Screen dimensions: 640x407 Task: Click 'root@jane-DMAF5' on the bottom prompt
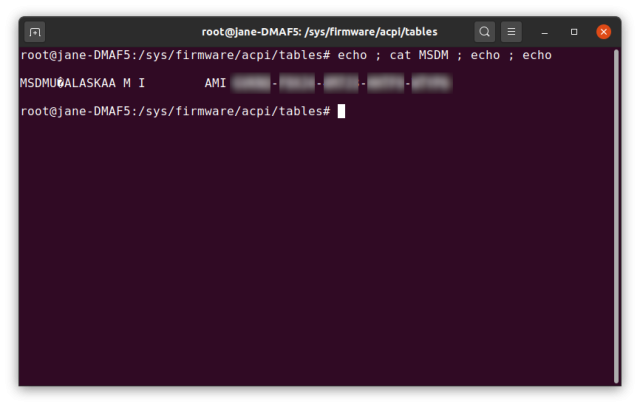(76, 111)
